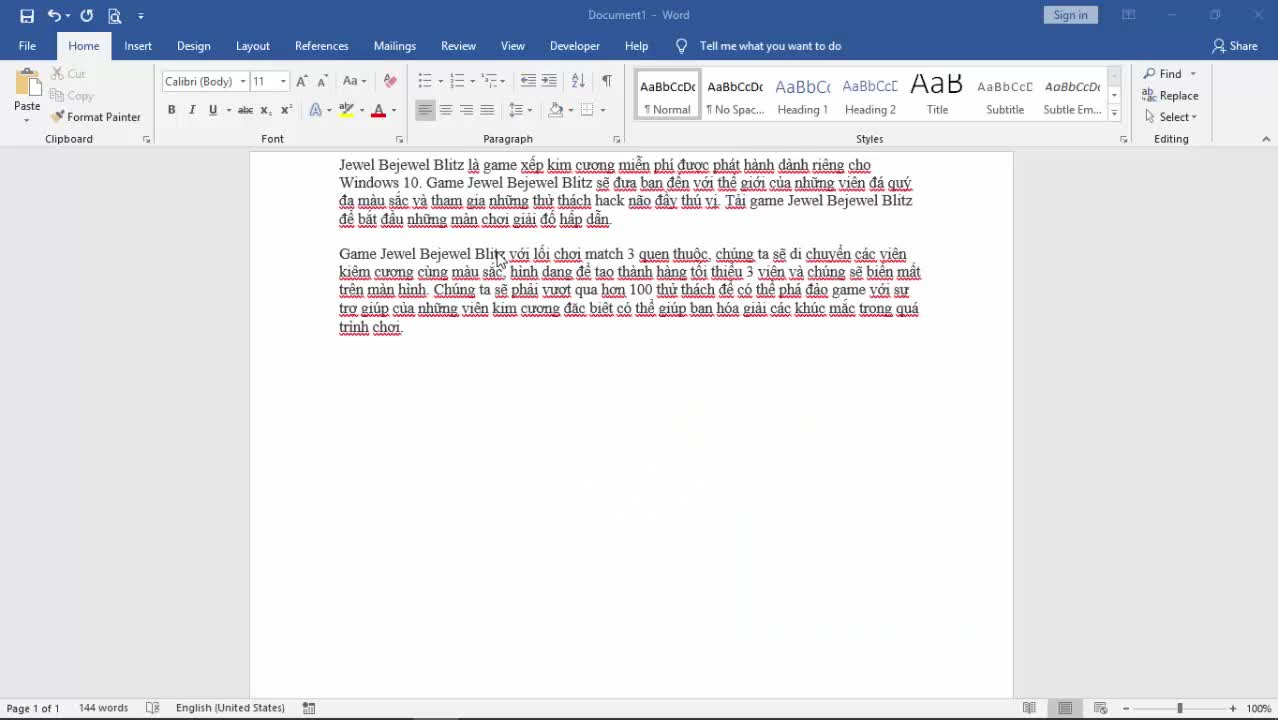
Task: Click the Tell me lightbulb icon
Action: [682, 46]
